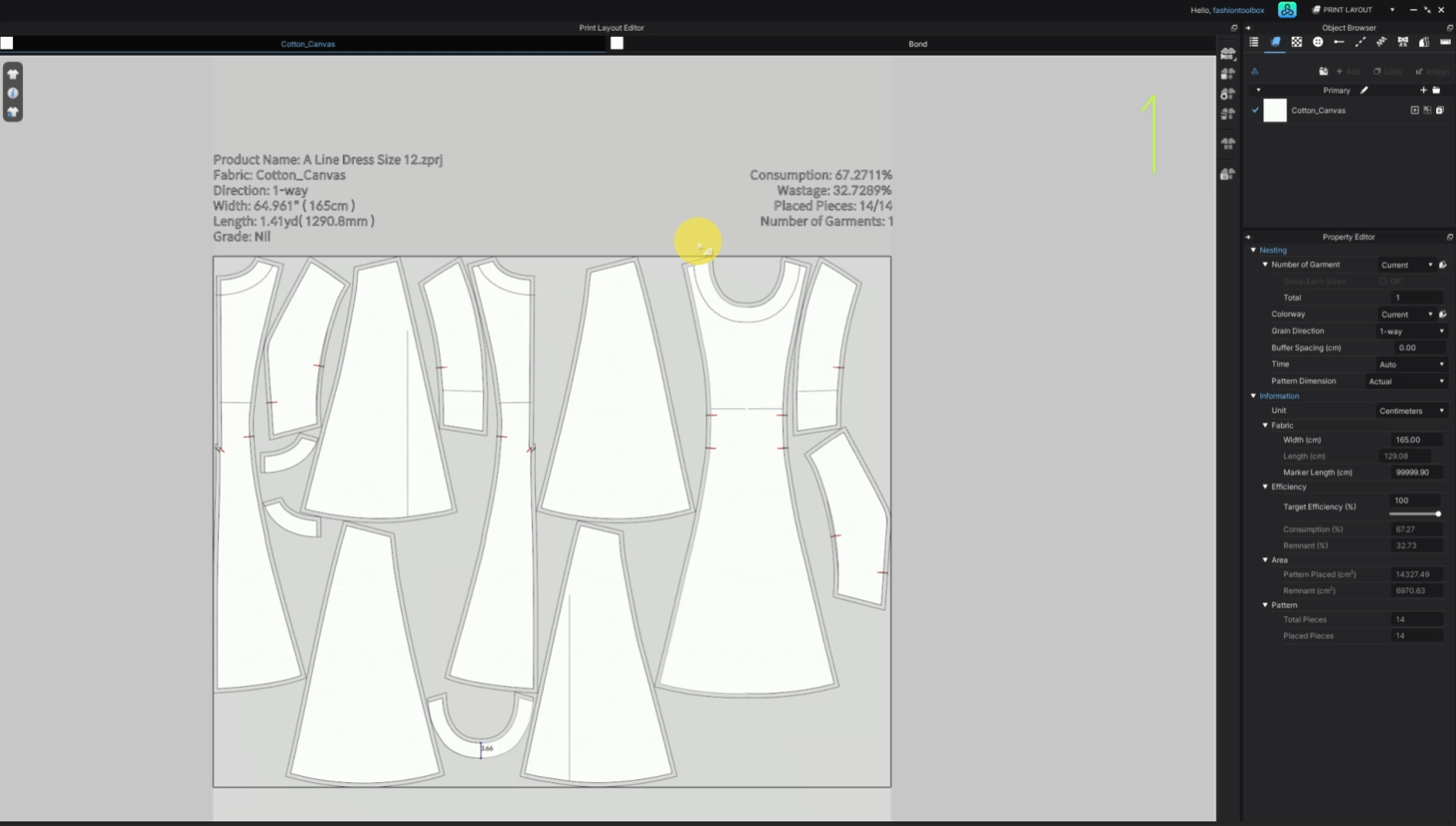Open the Button tab icon in Object Browser
The image size is (1456, 826).
coord(1318,42)
